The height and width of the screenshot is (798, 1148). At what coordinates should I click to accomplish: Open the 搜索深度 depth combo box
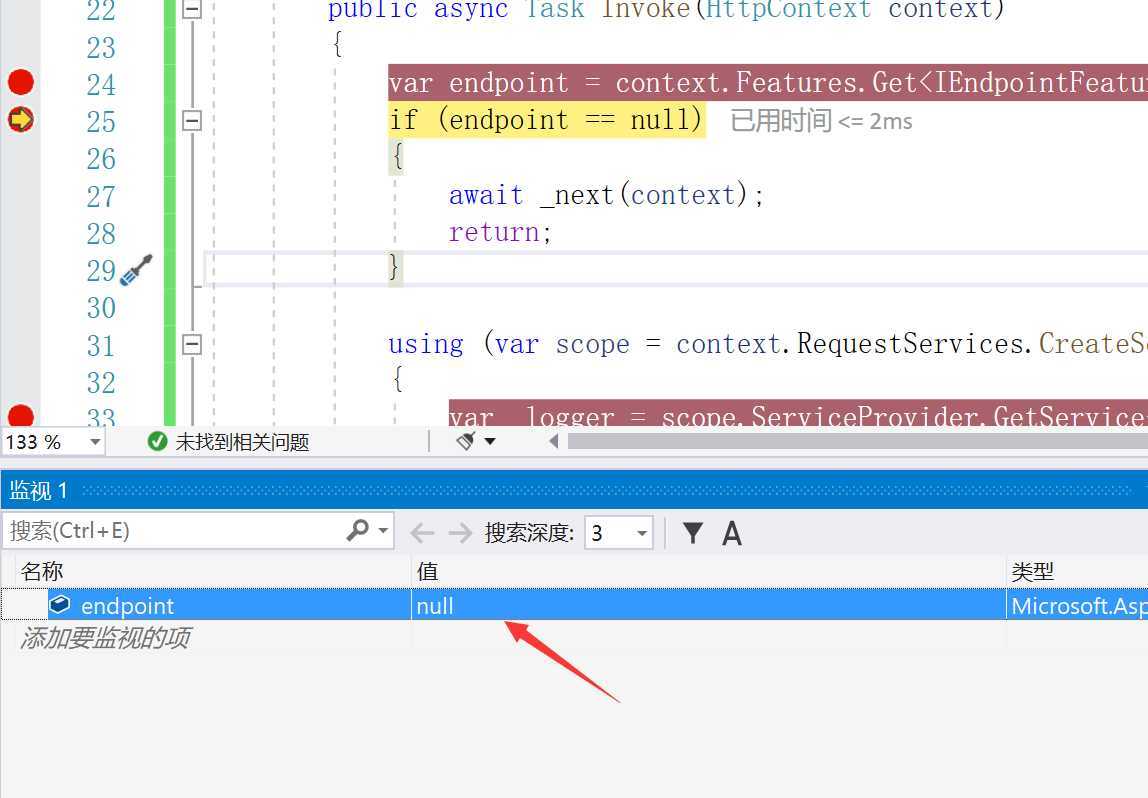[x=619, y=533]
